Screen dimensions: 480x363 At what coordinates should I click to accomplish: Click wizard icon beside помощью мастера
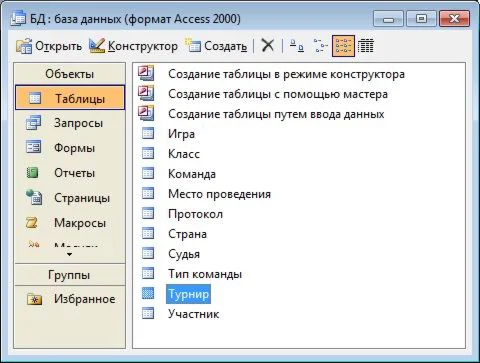tap(146, 93)
